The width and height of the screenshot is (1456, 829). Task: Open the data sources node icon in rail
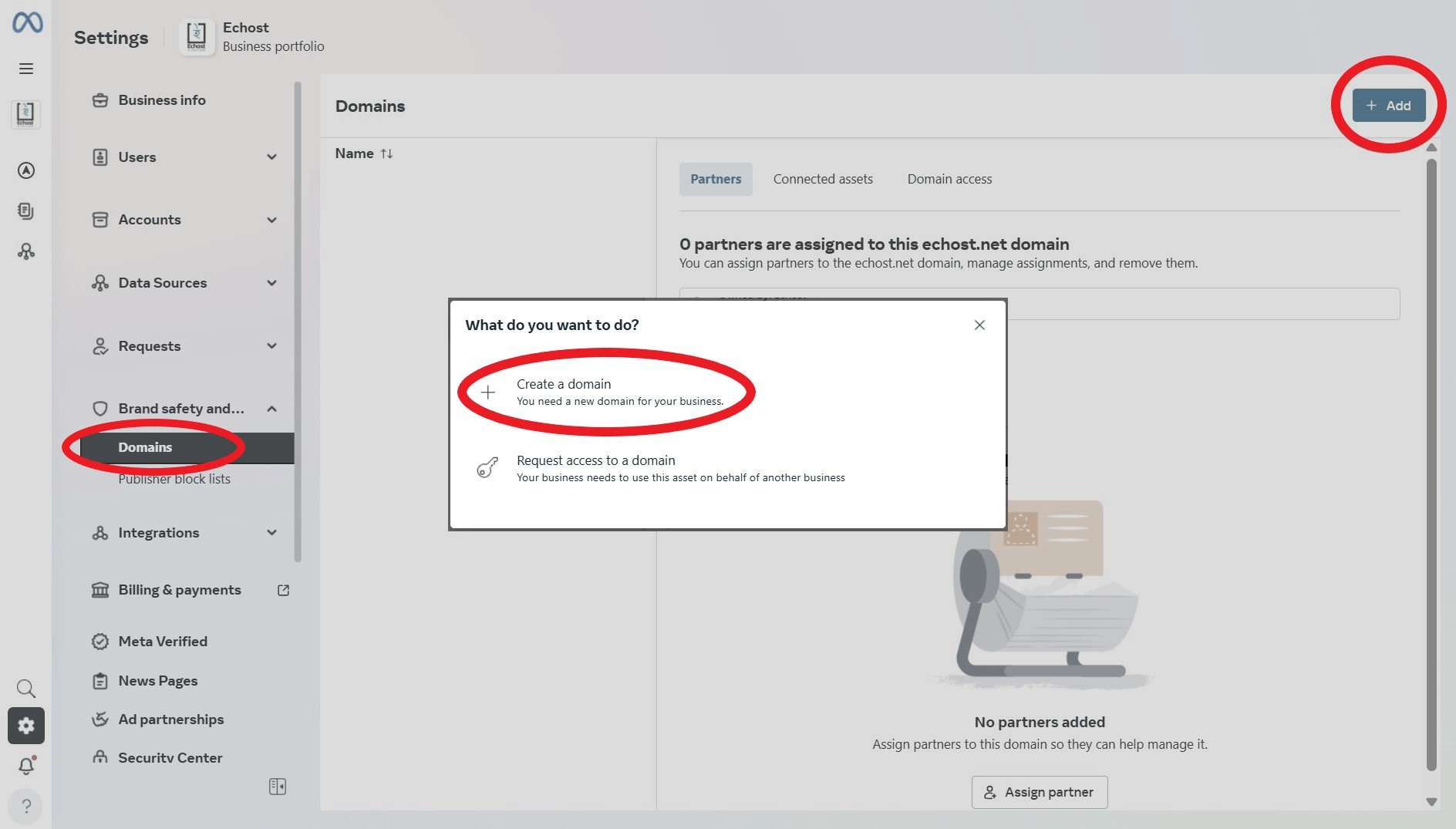point(26,251)
